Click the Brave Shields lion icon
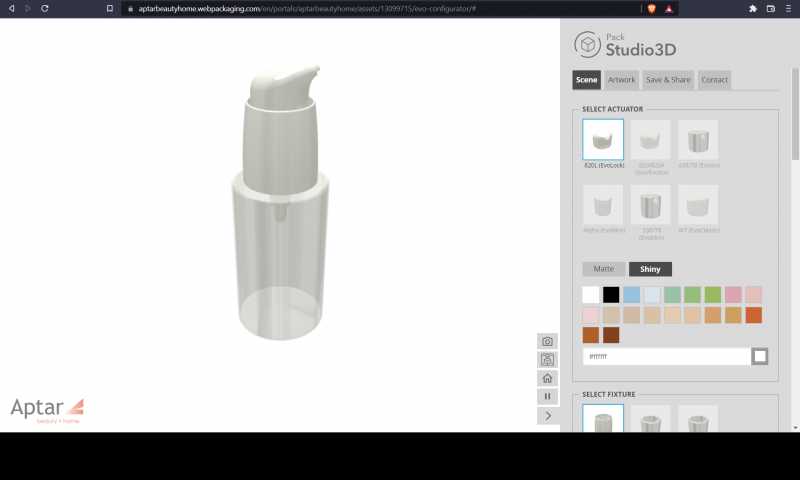 pos(651,8)
